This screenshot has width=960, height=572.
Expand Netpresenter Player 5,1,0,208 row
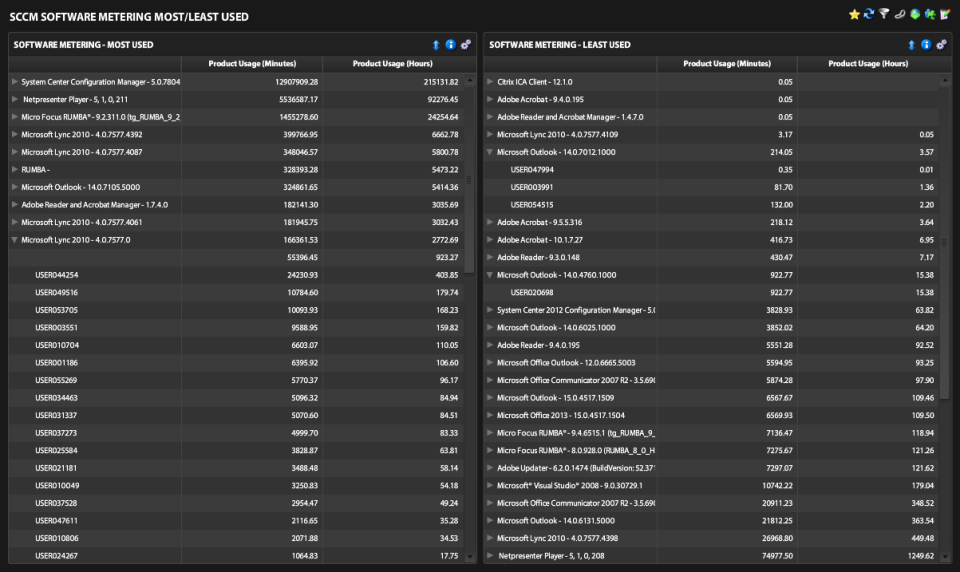490,556
